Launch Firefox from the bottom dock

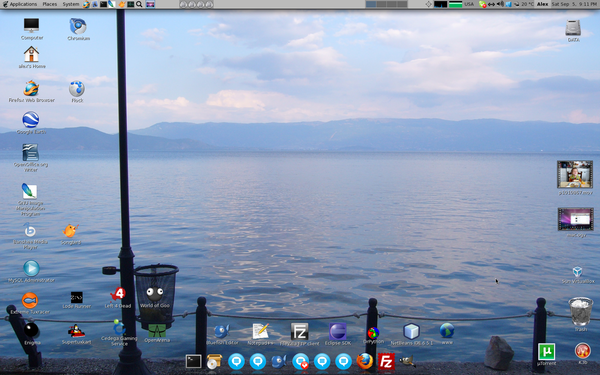[x=365, y=361]
